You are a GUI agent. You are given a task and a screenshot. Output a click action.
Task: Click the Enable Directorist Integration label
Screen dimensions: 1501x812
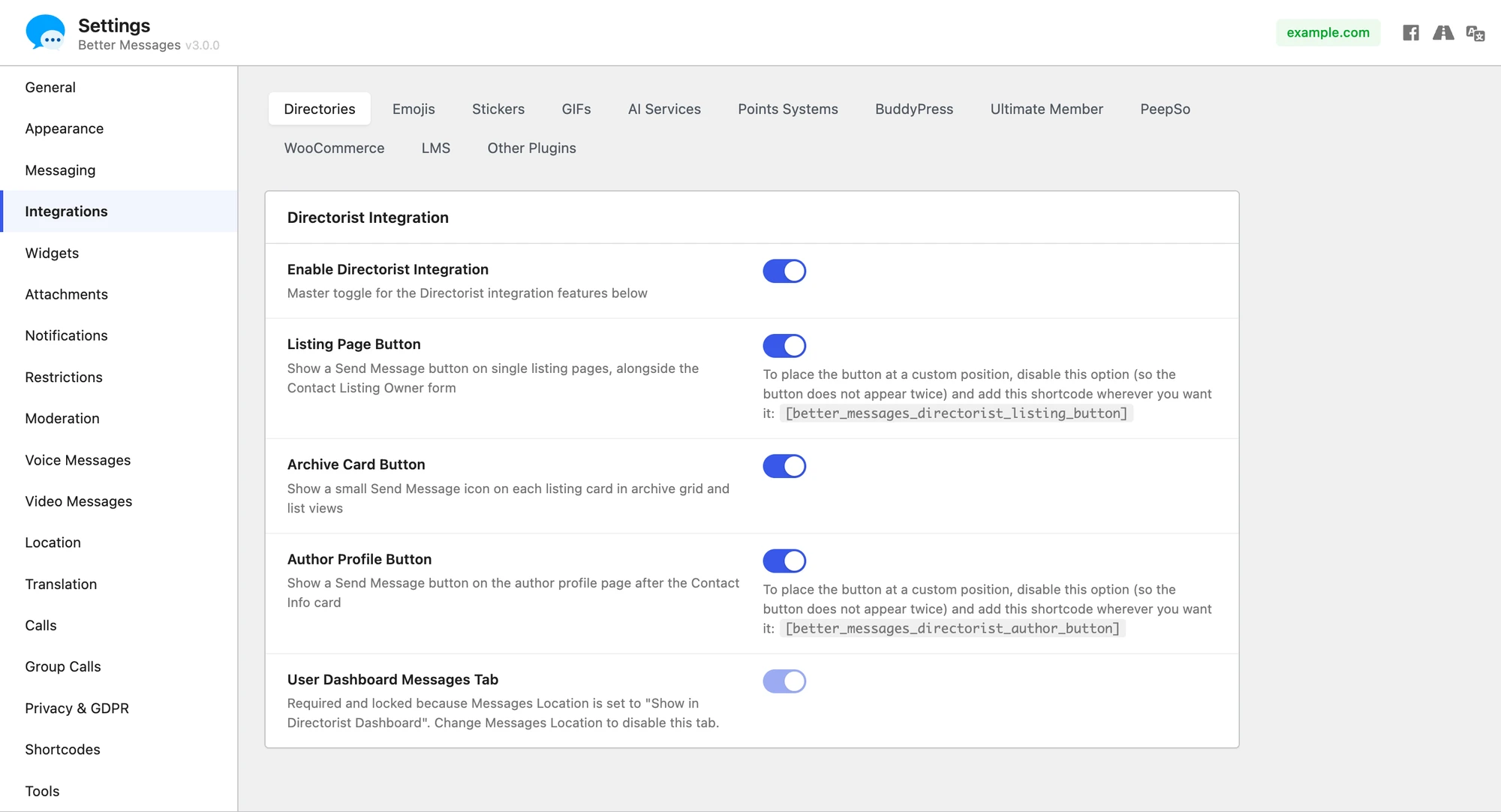click(388, 269)
